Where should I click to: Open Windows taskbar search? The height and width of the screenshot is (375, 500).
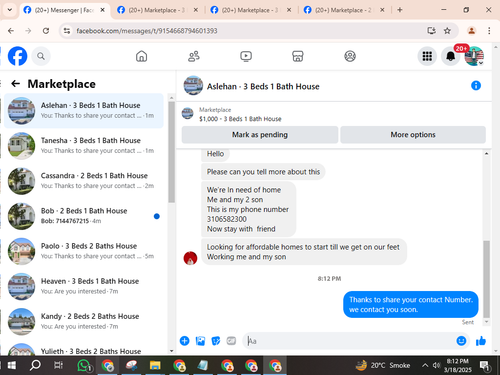point(35,366)
